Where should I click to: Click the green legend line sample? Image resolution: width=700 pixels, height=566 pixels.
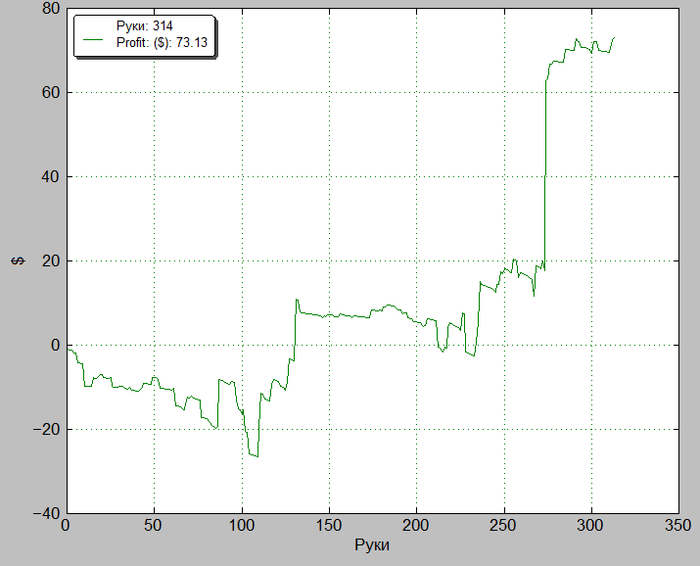pyautogui.click(x=92, y=40)
